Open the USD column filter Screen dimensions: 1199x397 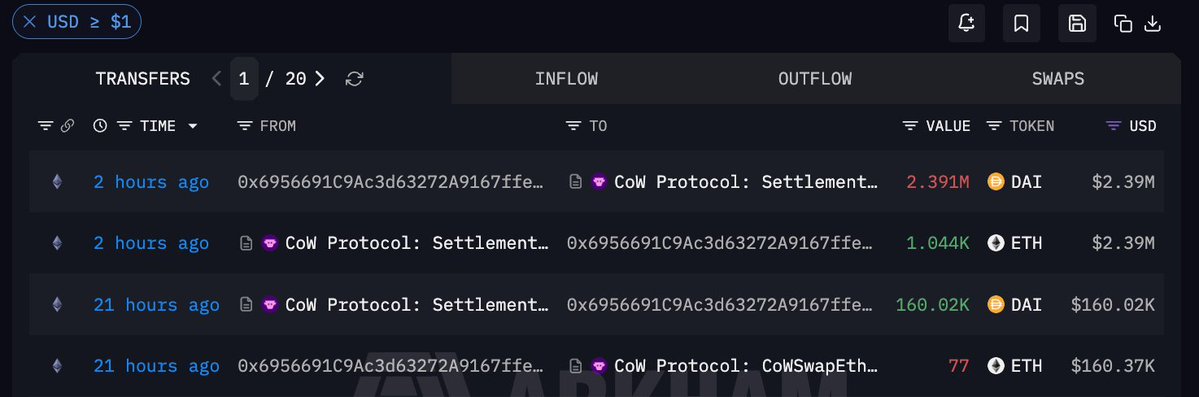click(1114, 125)
